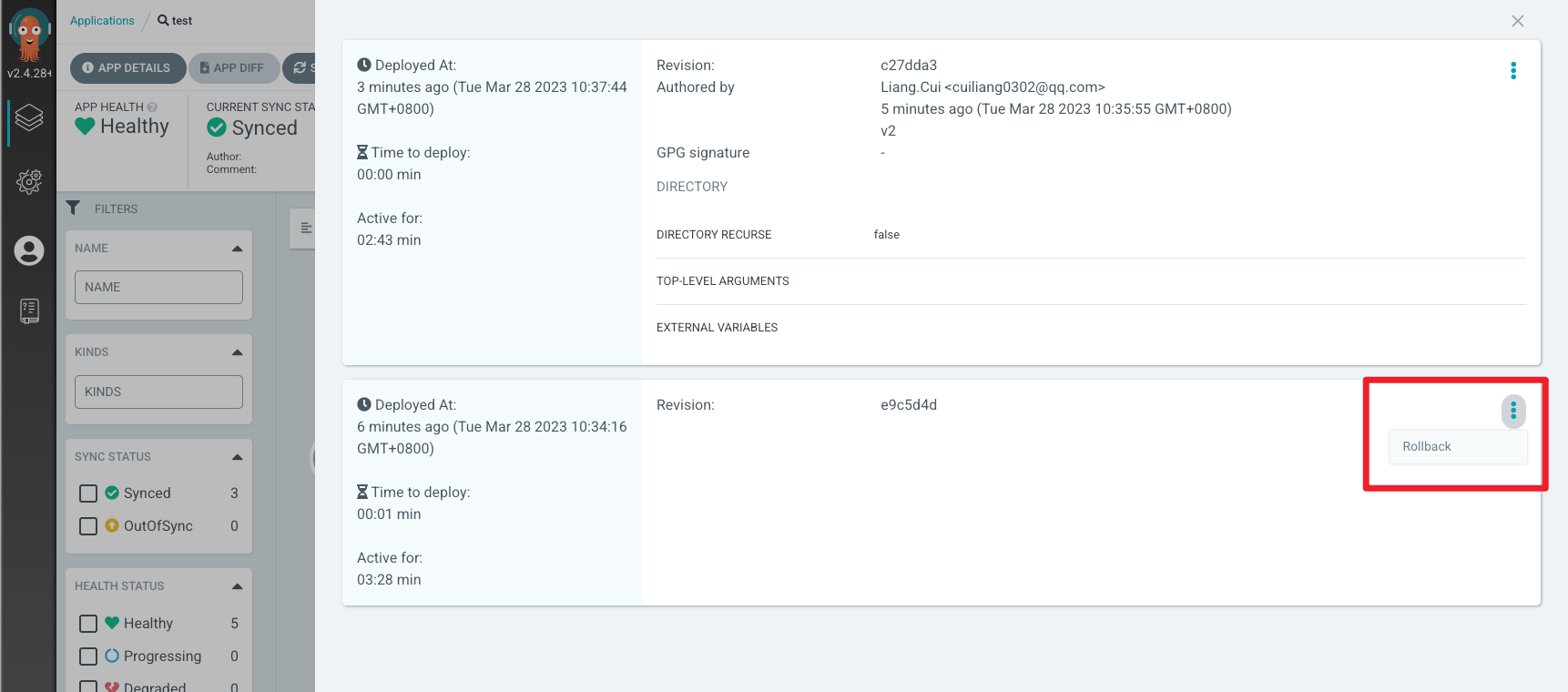Go to Applications breadcrumb link

[102, 21]
